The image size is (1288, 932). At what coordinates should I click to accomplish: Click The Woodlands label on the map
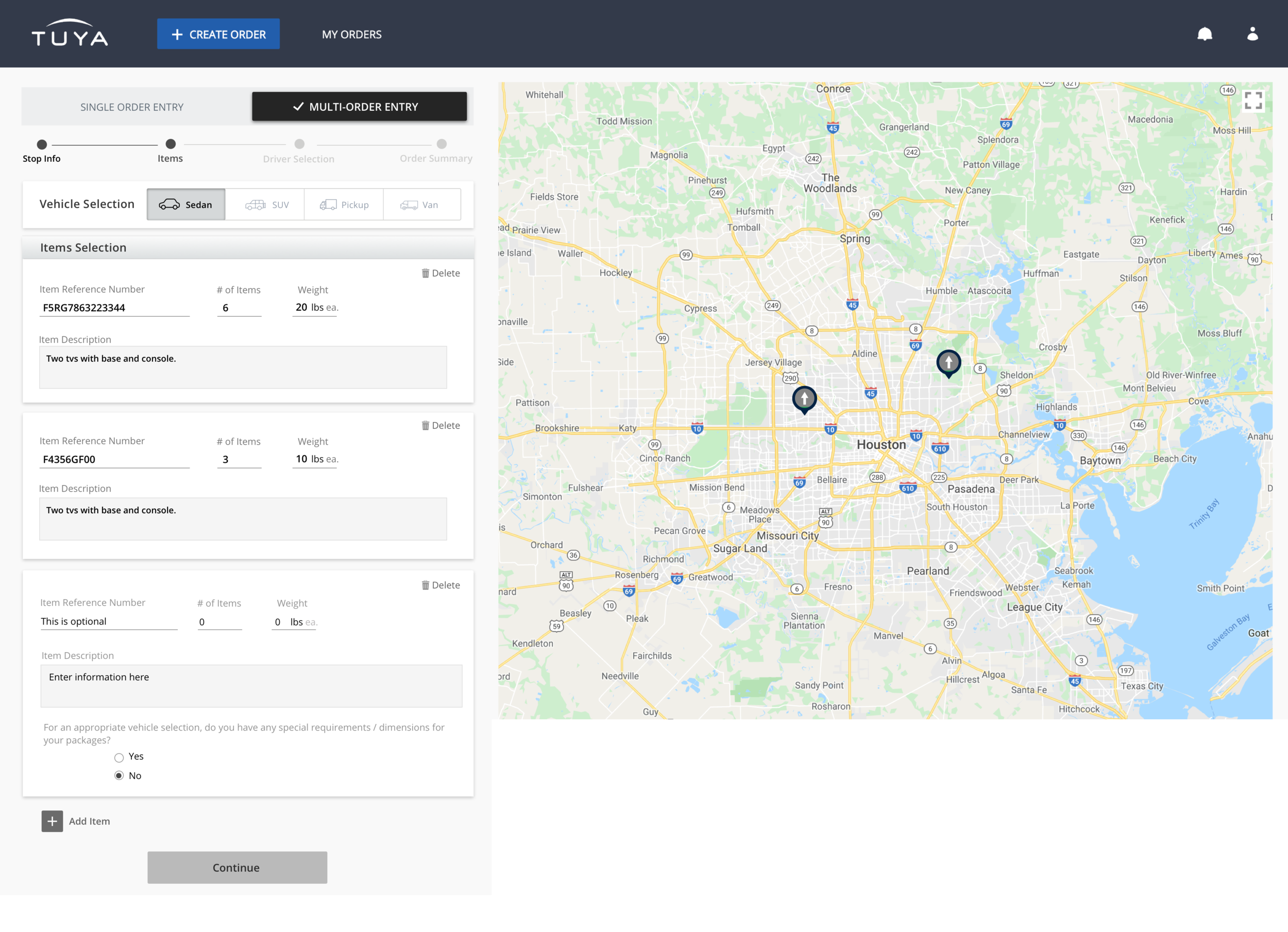pyautogui.click(x=829, y=183)
